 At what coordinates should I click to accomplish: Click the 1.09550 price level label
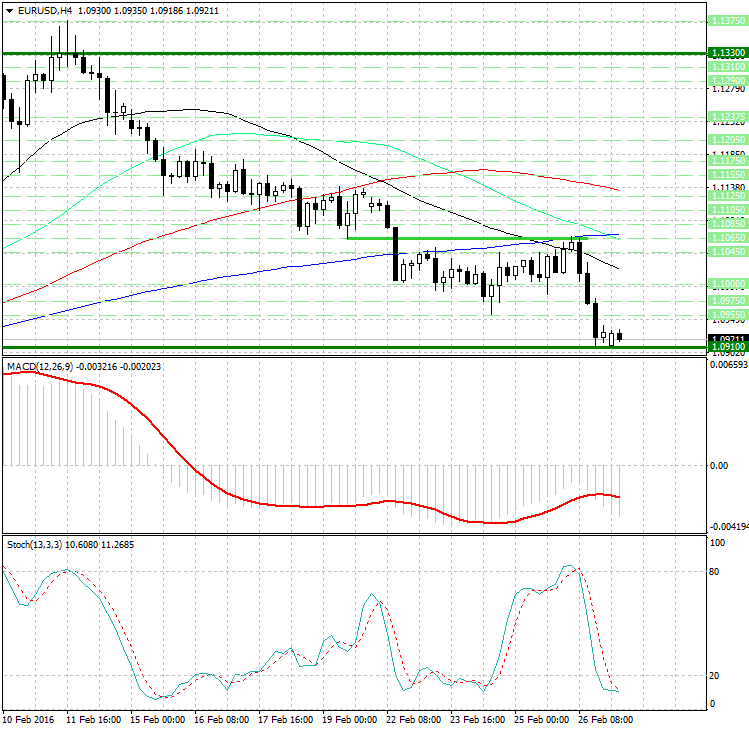728,314
